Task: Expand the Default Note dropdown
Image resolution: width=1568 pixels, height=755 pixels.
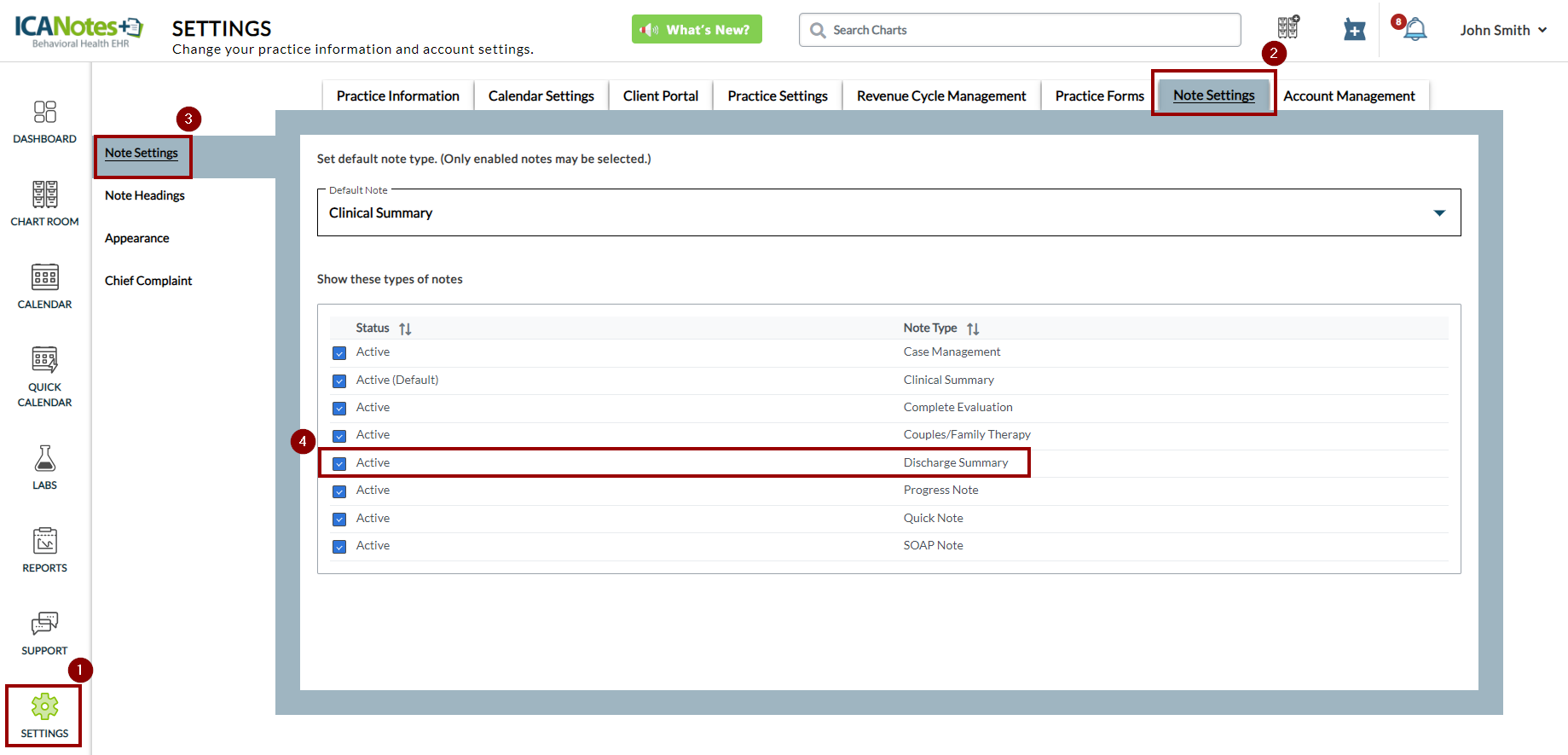Action: coord(1438,213)
